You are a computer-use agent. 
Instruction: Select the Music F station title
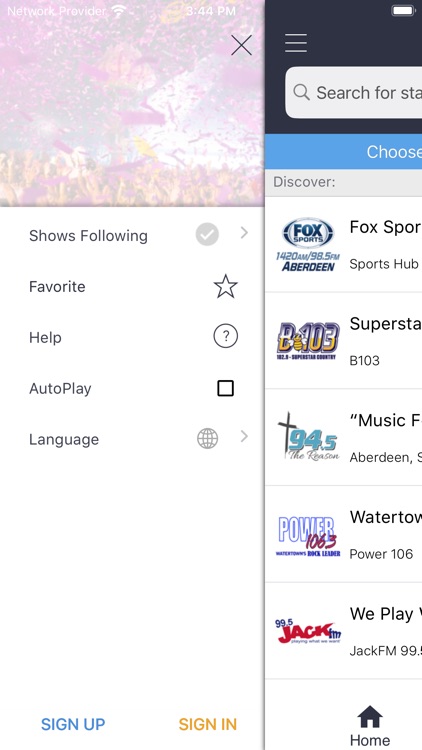click(386, 420)
